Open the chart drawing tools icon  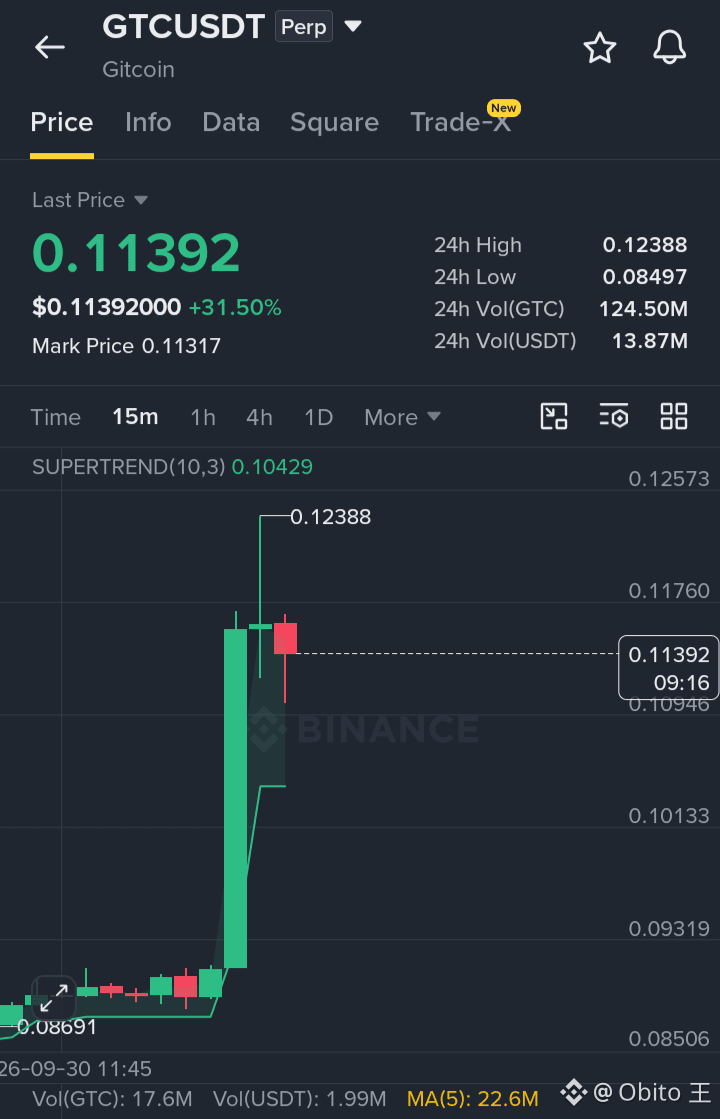(x=554, y=416)
